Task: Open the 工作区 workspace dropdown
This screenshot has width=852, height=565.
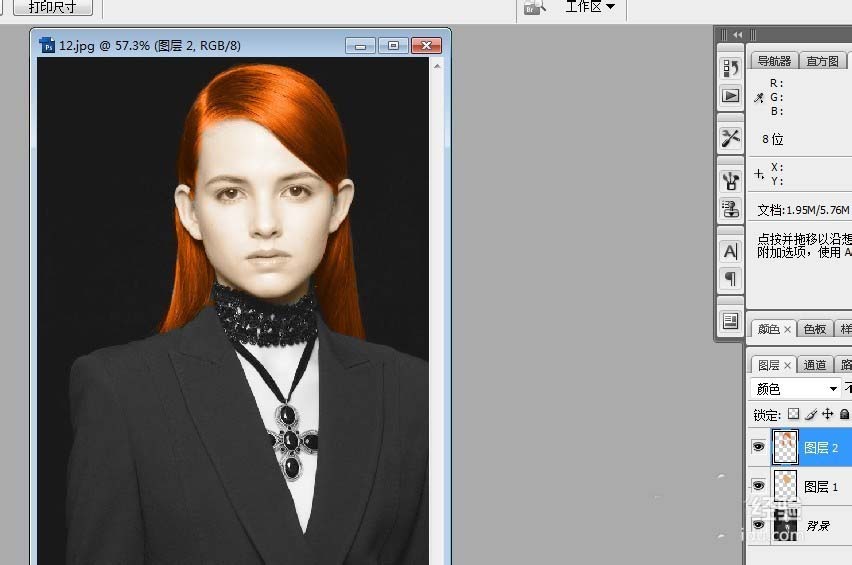Action: (x=590, y=7)
